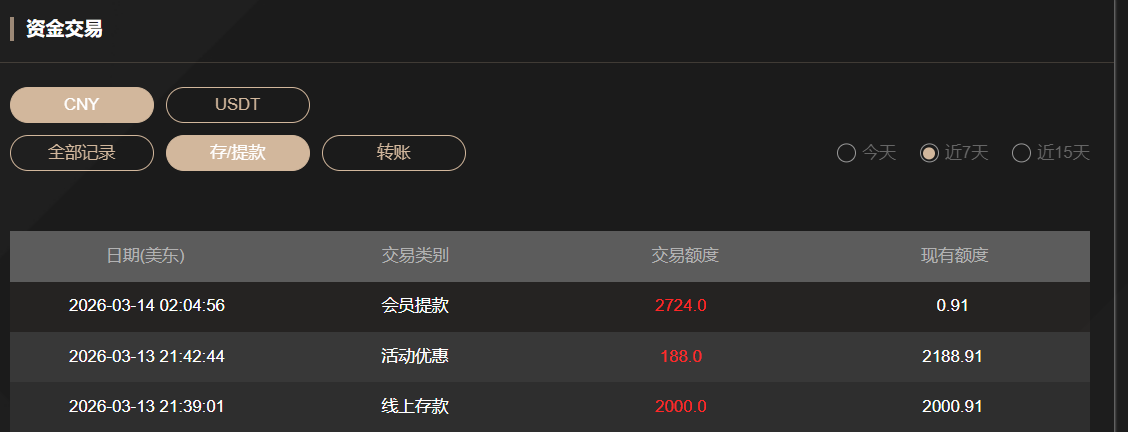The height and width of the screenshot is (432, 1128).
Task: Click the 交易类别 column header
Action: (x=415, y=256)
